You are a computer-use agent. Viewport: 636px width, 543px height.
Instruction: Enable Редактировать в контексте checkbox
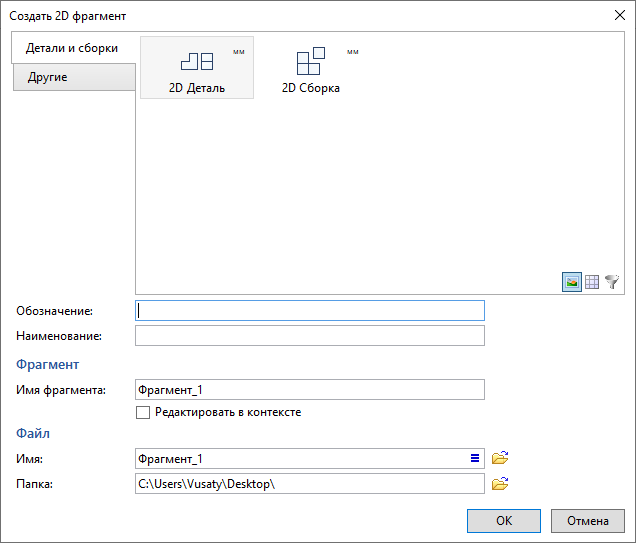tap(143, 412)
